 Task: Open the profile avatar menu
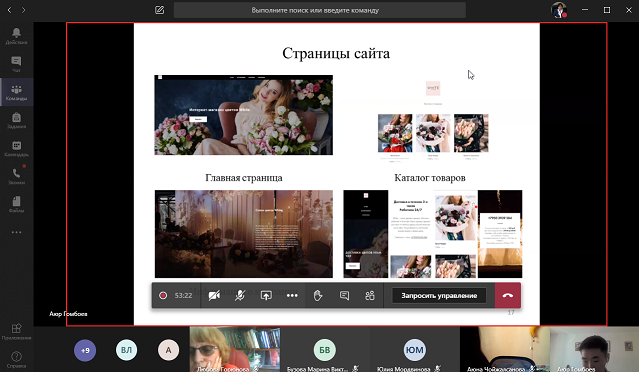click(x=559, y=10)
